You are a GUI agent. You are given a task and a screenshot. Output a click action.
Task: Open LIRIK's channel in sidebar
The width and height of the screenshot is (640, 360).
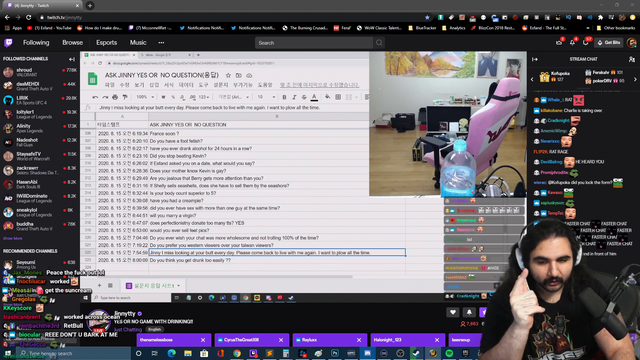click(40, 100)
